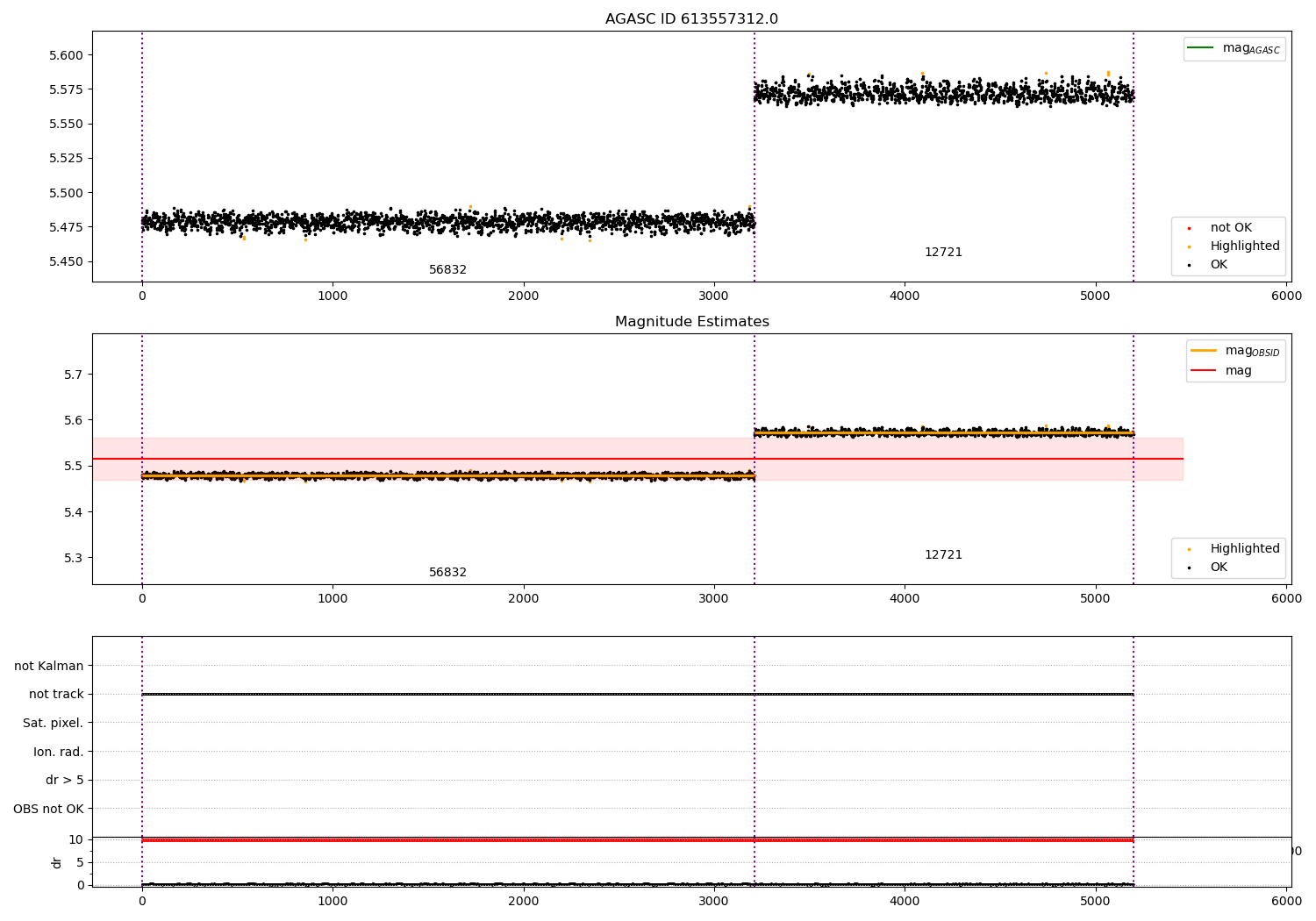Click the '5.6' y-tick in Magnitude Estimates plot
Image resolution: width=1316 pixels, height=921 pixels.
74,420
